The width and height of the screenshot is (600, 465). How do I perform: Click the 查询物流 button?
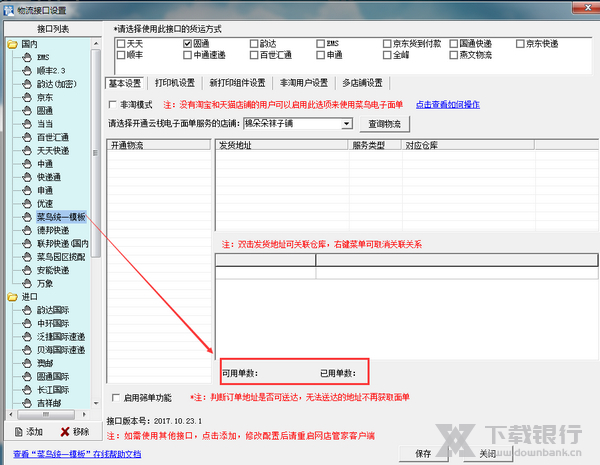coord(385,124)
